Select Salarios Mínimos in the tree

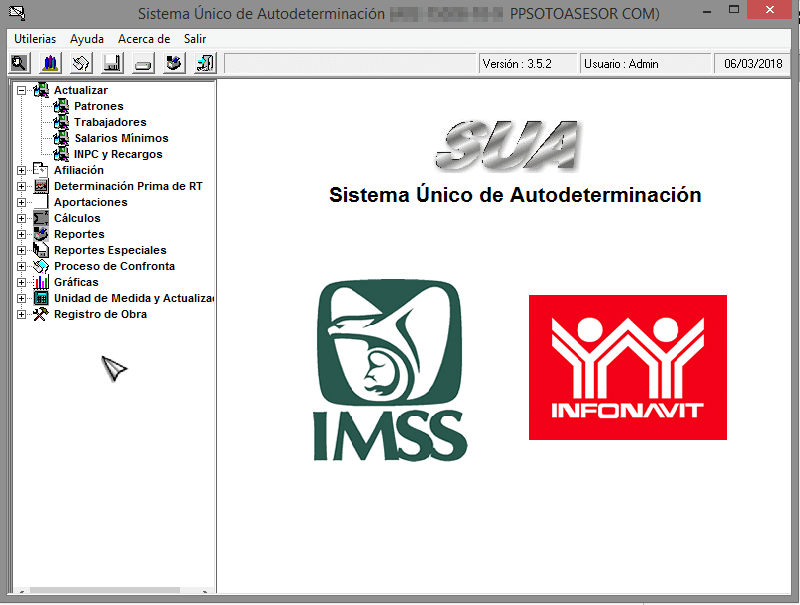[121, 138]
